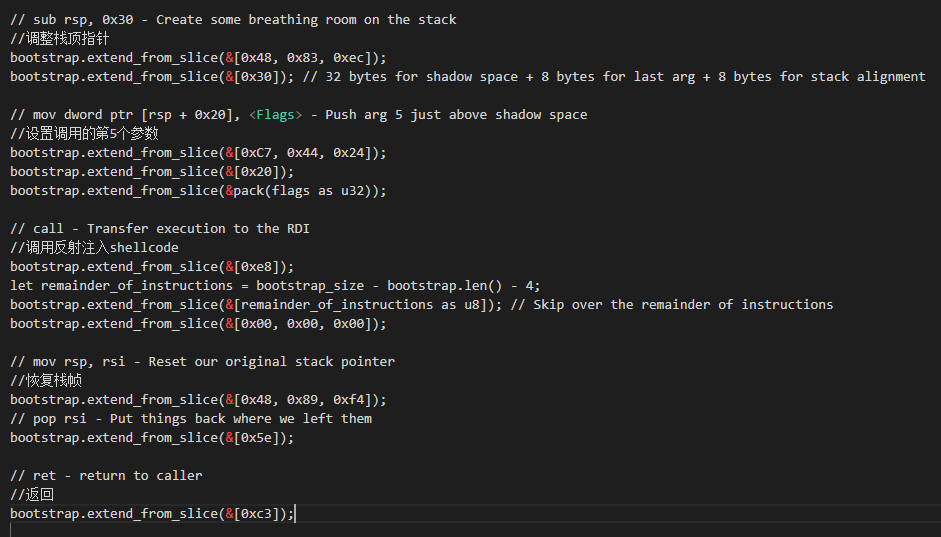Image resolution: width=941 pixels, height=537 pixels.
Task: Click the 'let remainder_of_instructions' declaration line
Action: [x=275, y=286]
